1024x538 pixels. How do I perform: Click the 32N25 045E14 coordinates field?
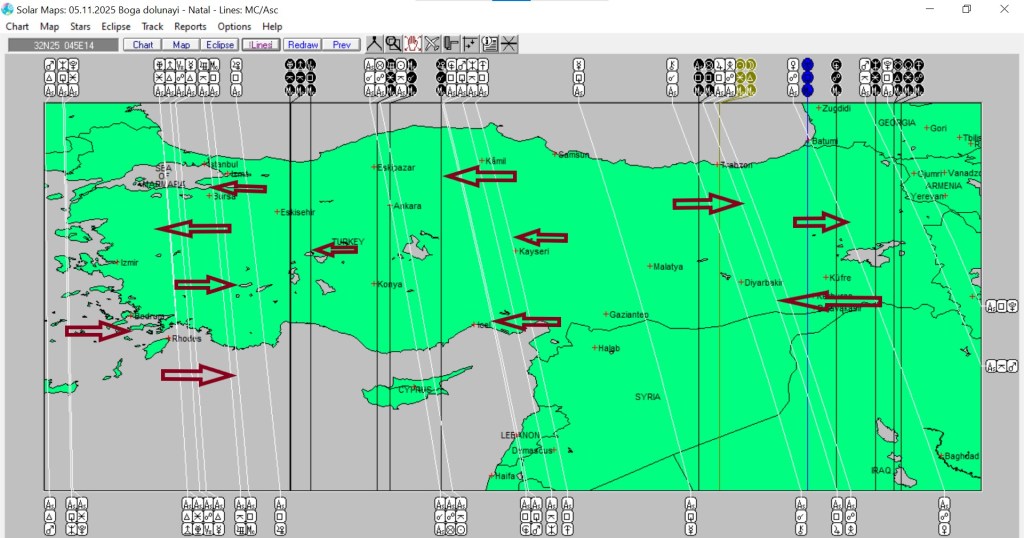click(63, 45)
